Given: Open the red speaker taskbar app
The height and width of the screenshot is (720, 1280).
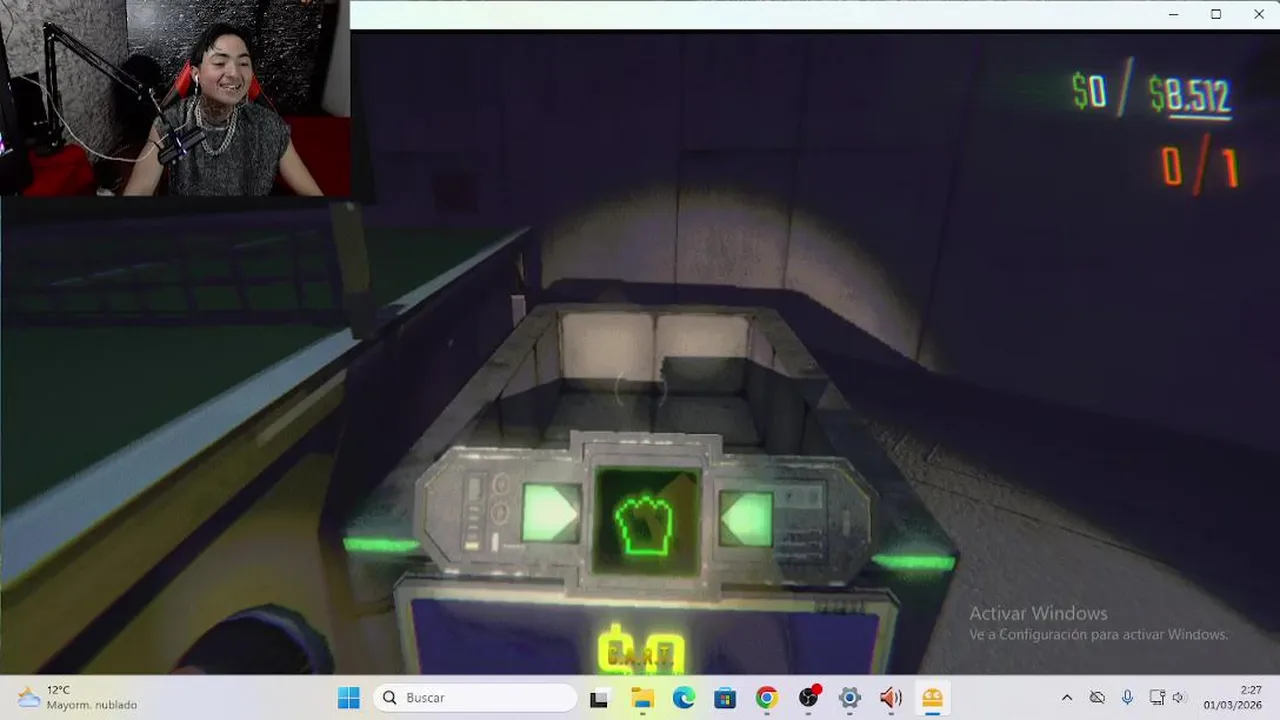Looking at the screenshot, I should coord(890,698).
